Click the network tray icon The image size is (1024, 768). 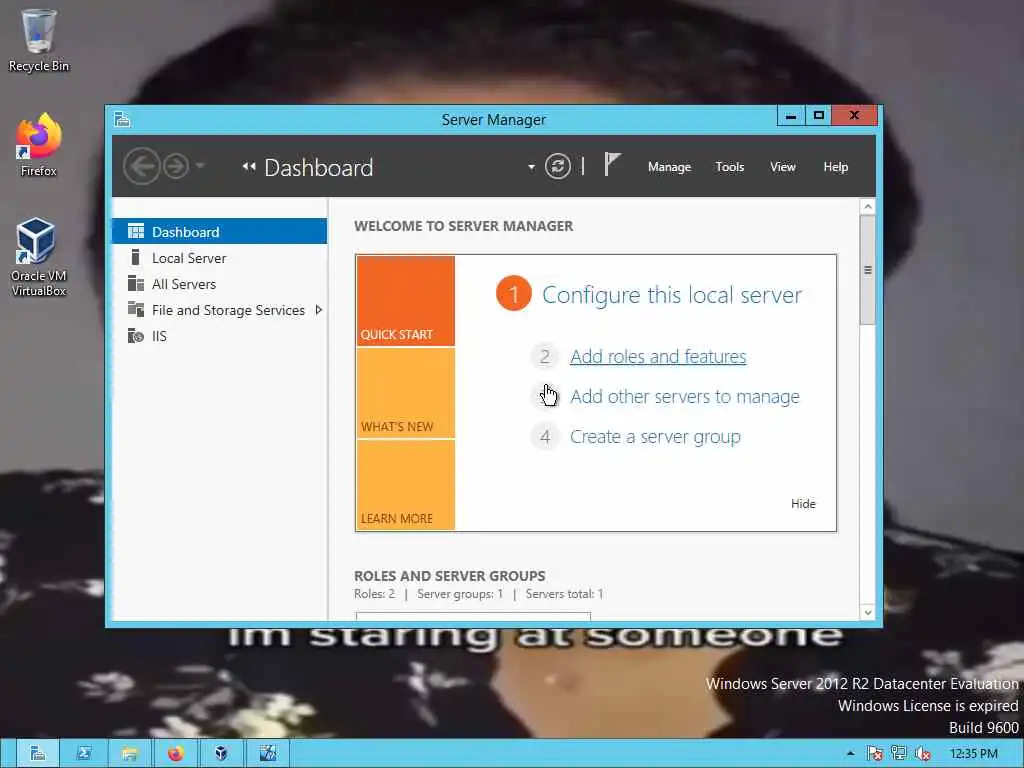point(899,754)
